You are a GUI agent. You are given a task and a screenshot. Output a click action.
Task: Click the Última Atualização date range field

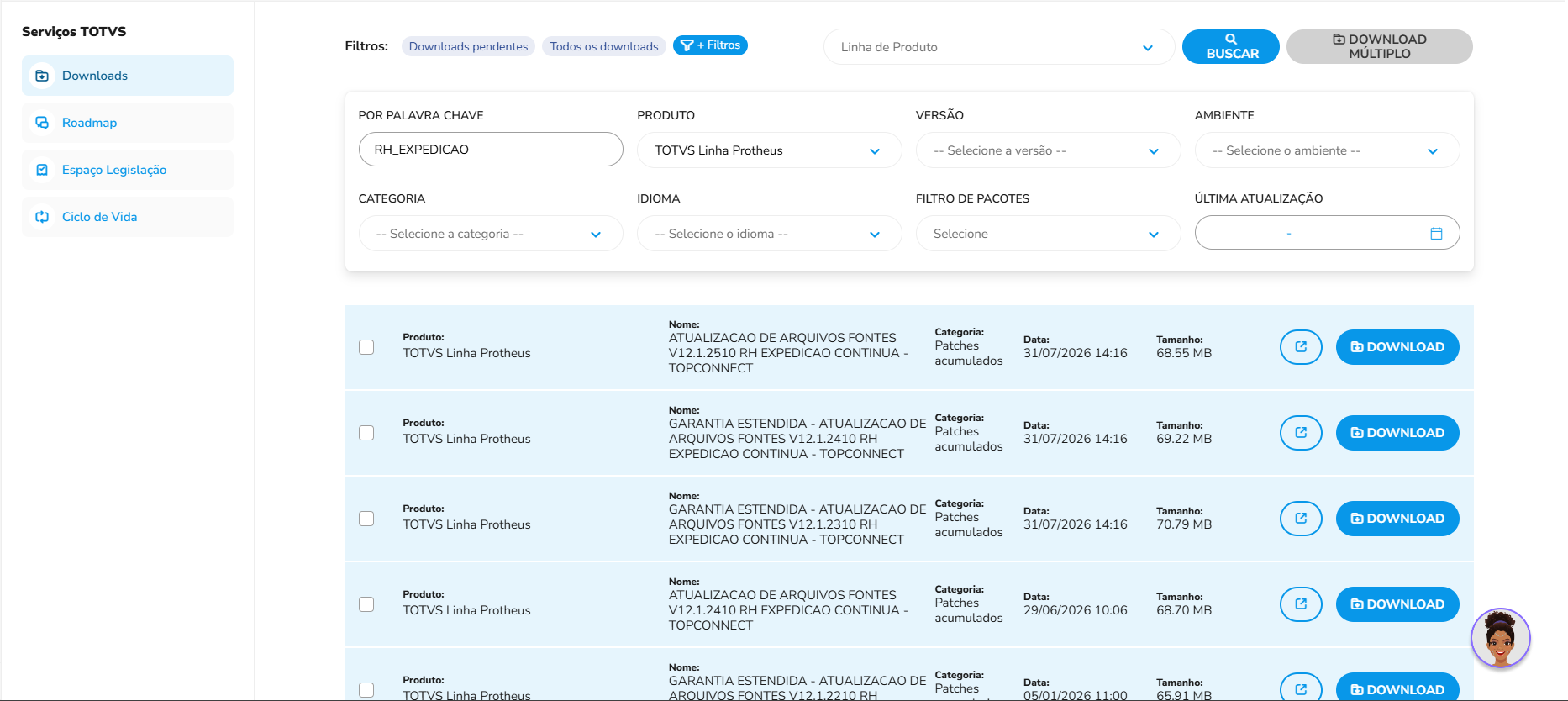[1327, 233]
